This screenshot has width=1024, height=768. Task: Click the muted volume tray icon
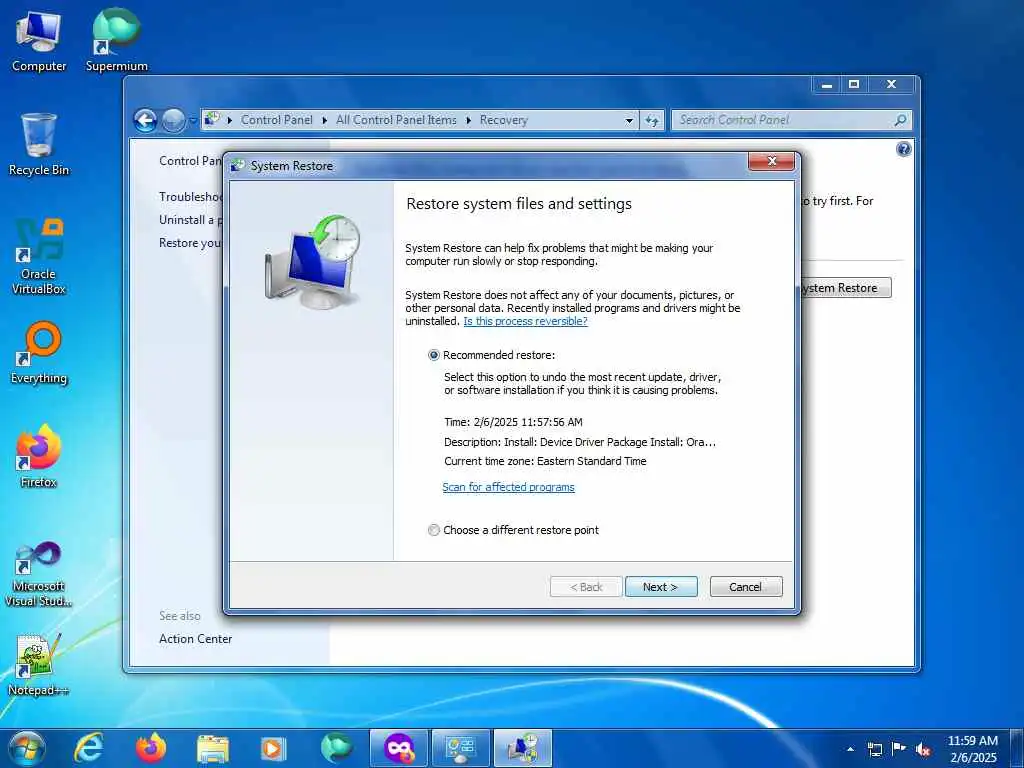coord(923,749)
